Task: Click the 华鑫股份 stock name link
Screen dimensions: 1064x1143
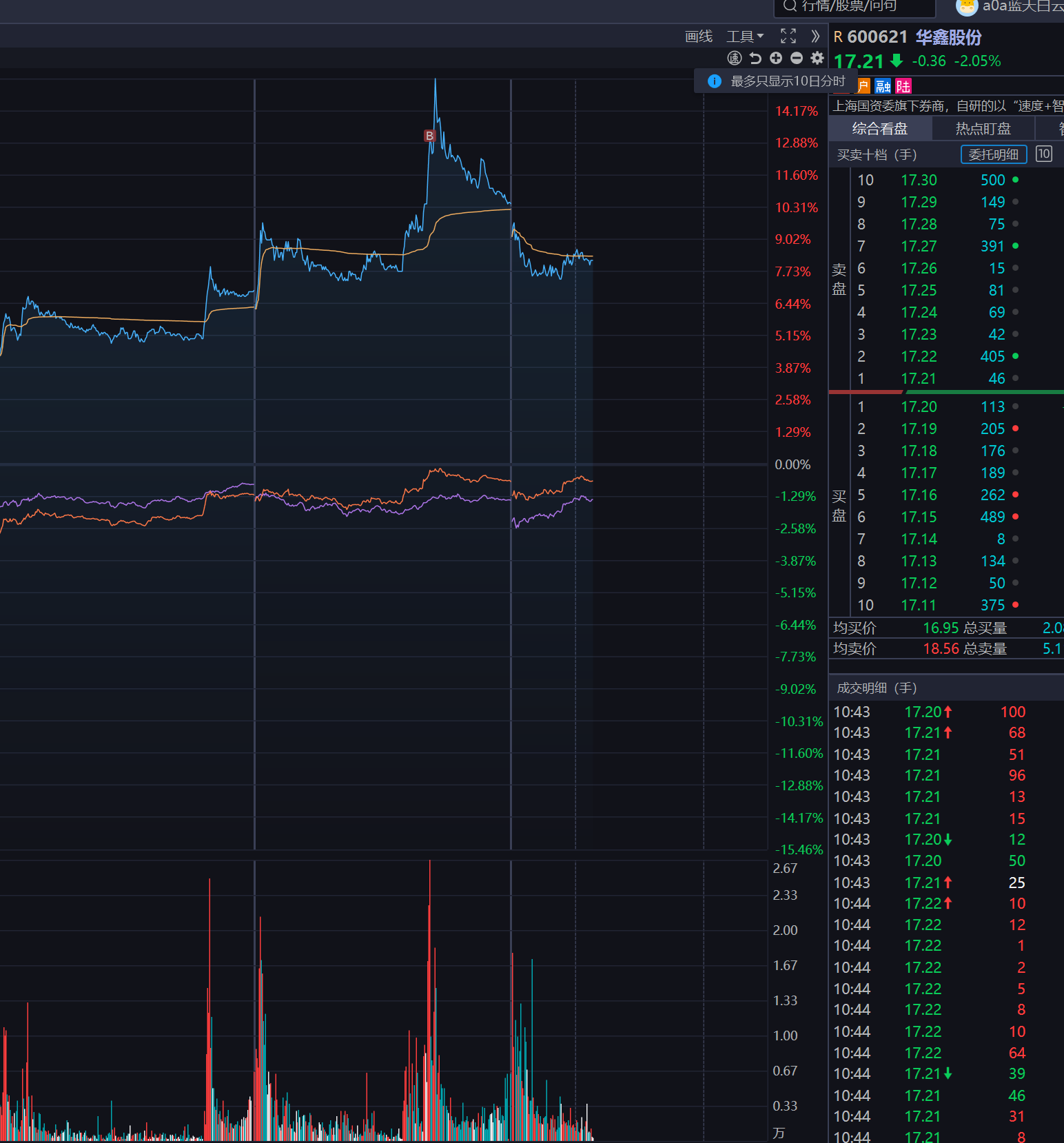Action: tap(948, 37)
